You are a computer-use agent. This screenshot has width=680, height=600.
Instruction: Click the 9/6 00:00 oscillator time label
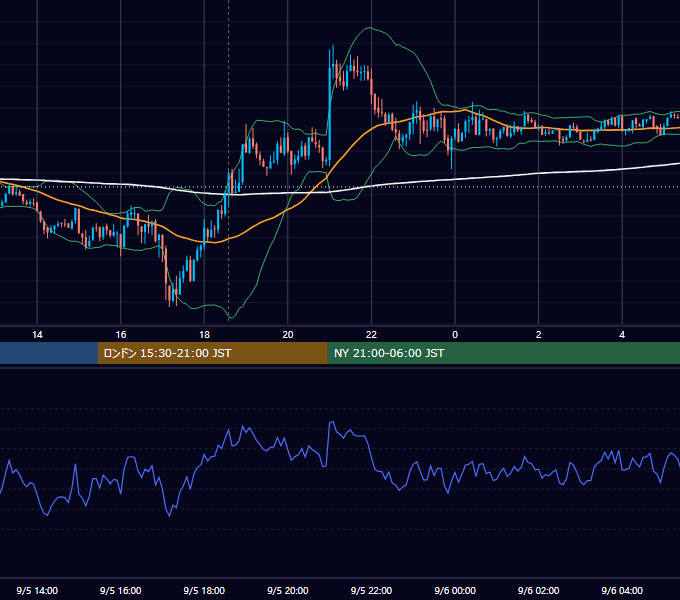tap(455, 590)
